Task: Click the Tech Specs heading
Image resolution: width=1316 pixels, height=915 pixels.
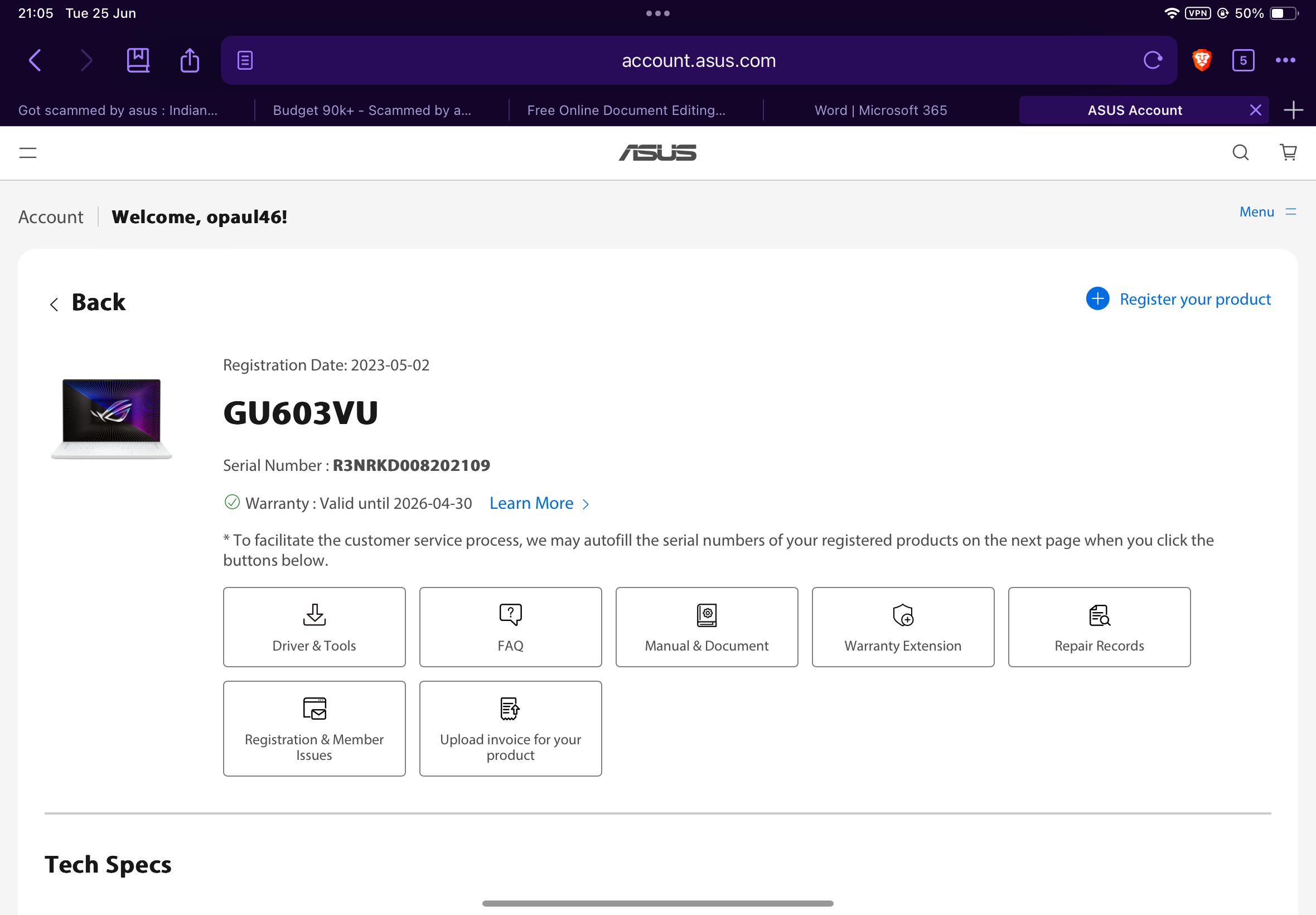Action: pyautogui.click(x=108, y=864)
